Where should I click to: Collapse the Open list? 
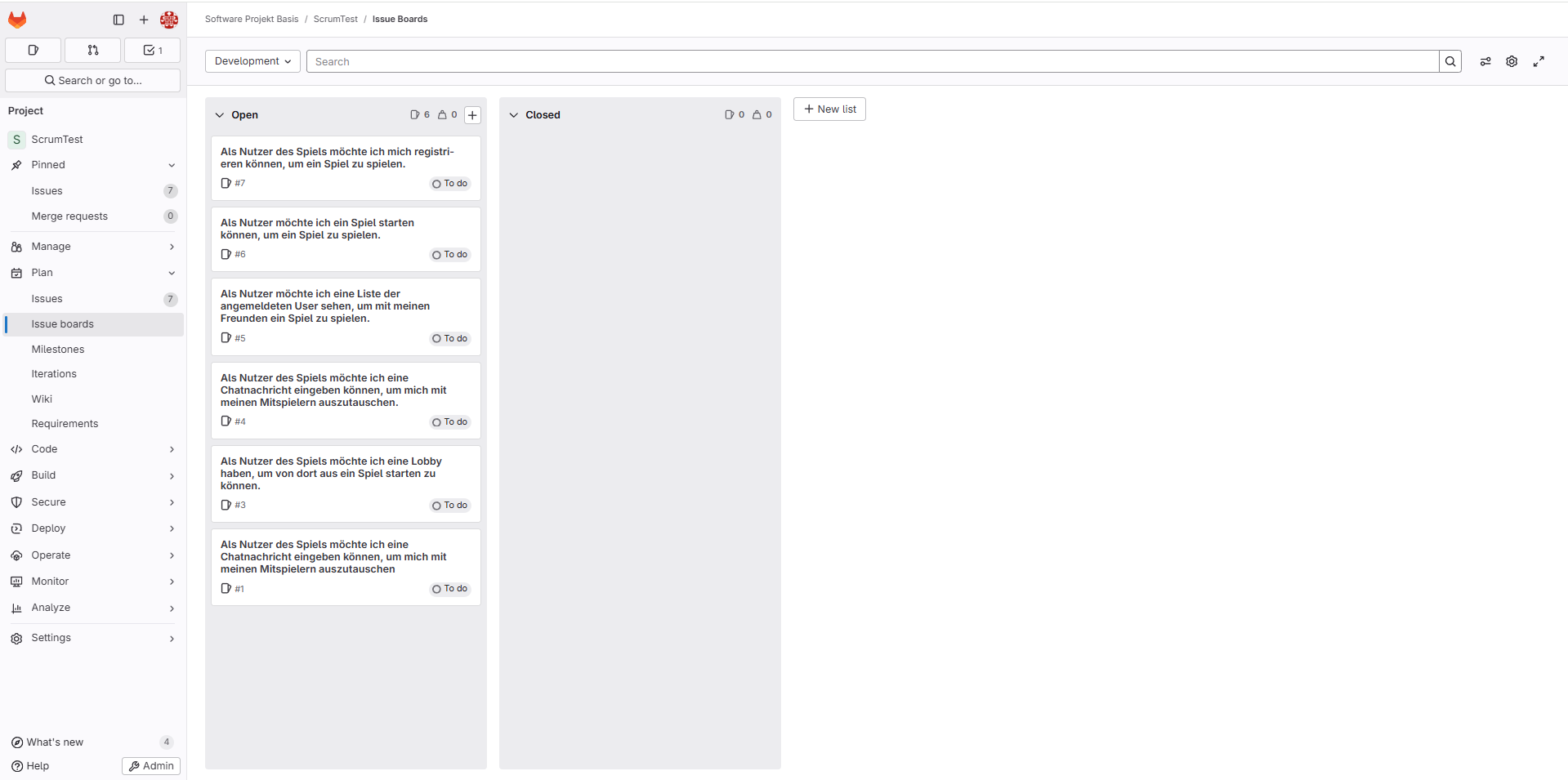[219, 115]
